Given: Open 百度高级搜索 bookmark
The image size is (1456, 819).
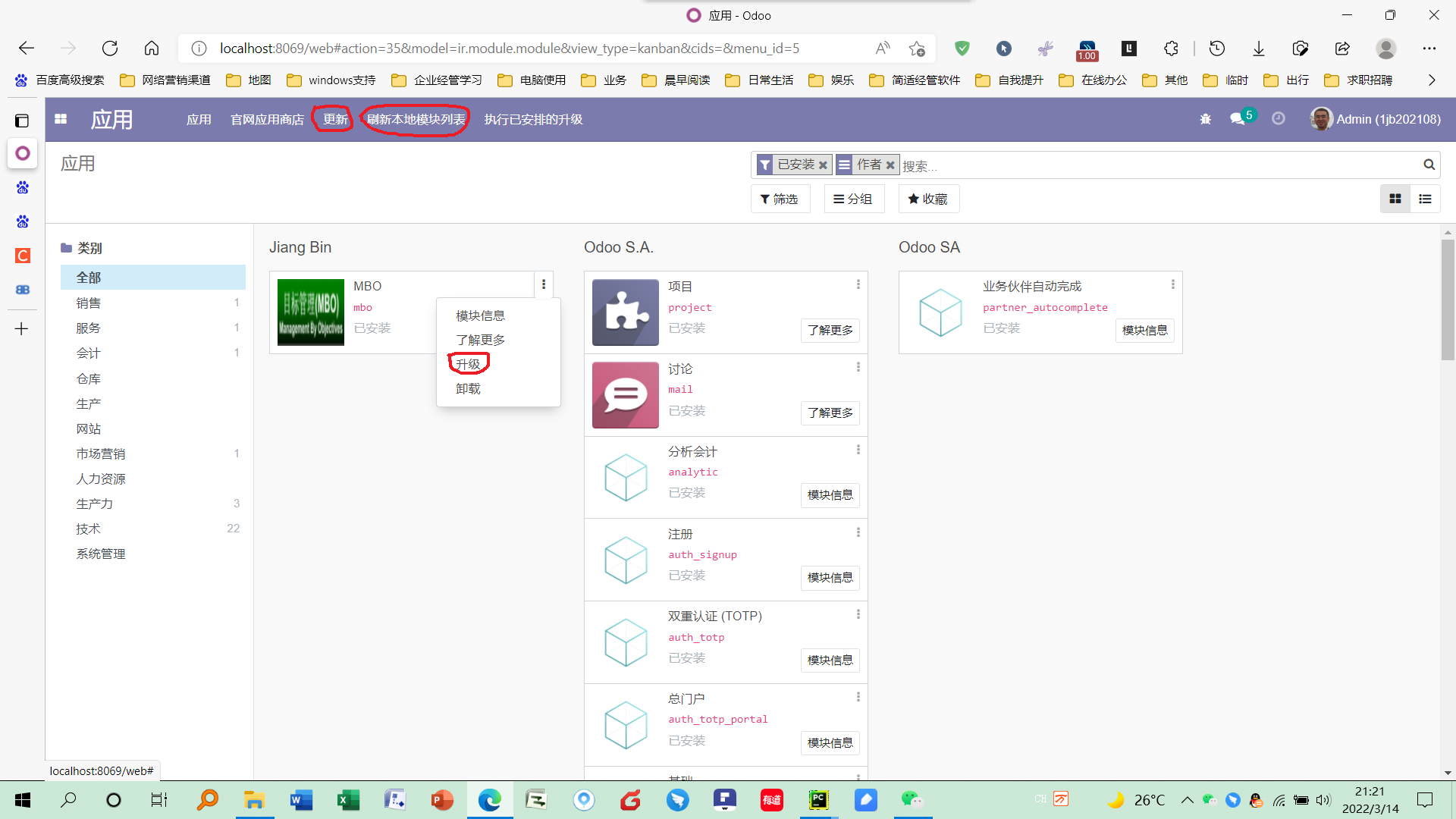Looking at the screenshot, I should (x=59, y=80).
